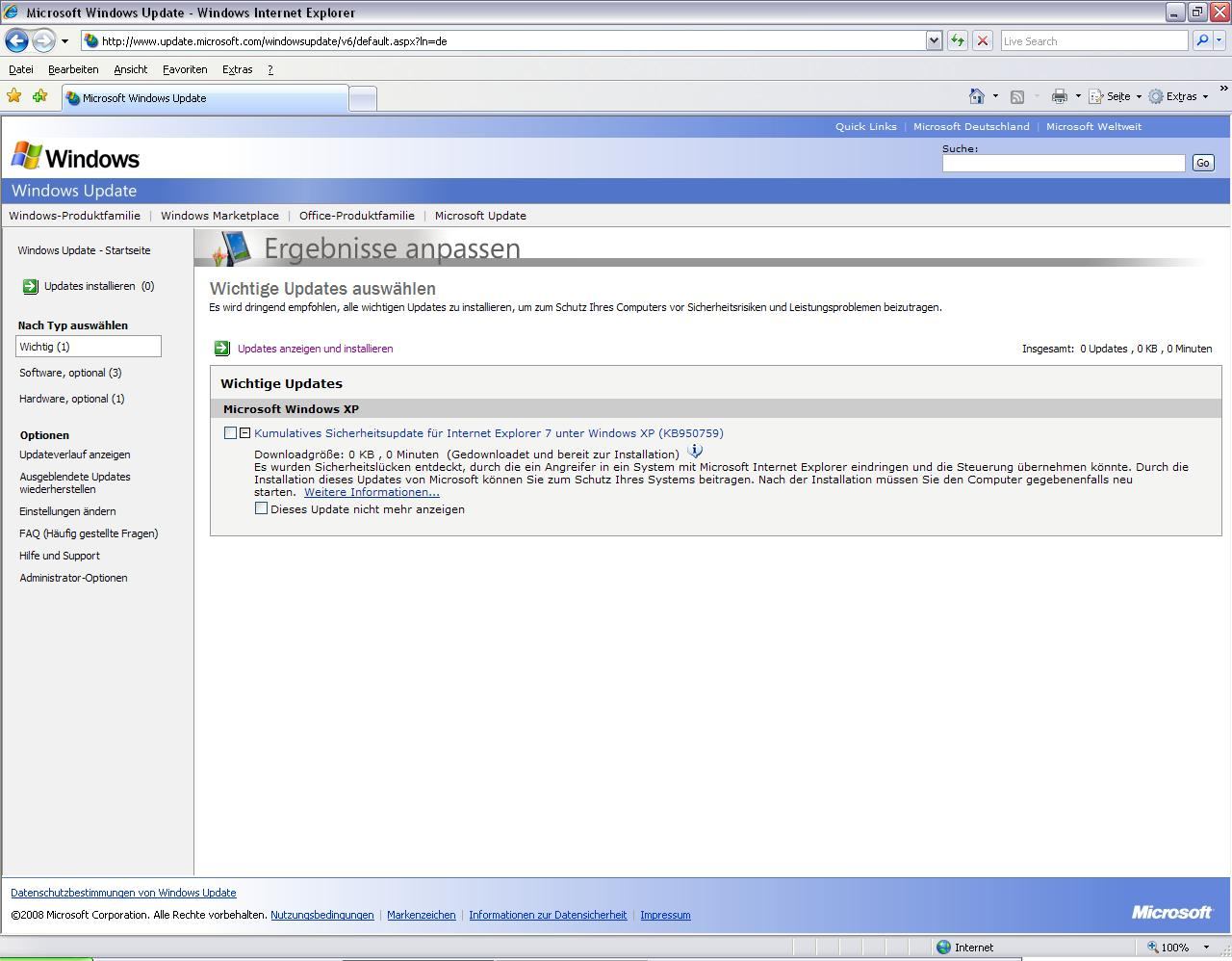
Task: Refresh the page with the green arrows icon
Action: pos(958,40)
